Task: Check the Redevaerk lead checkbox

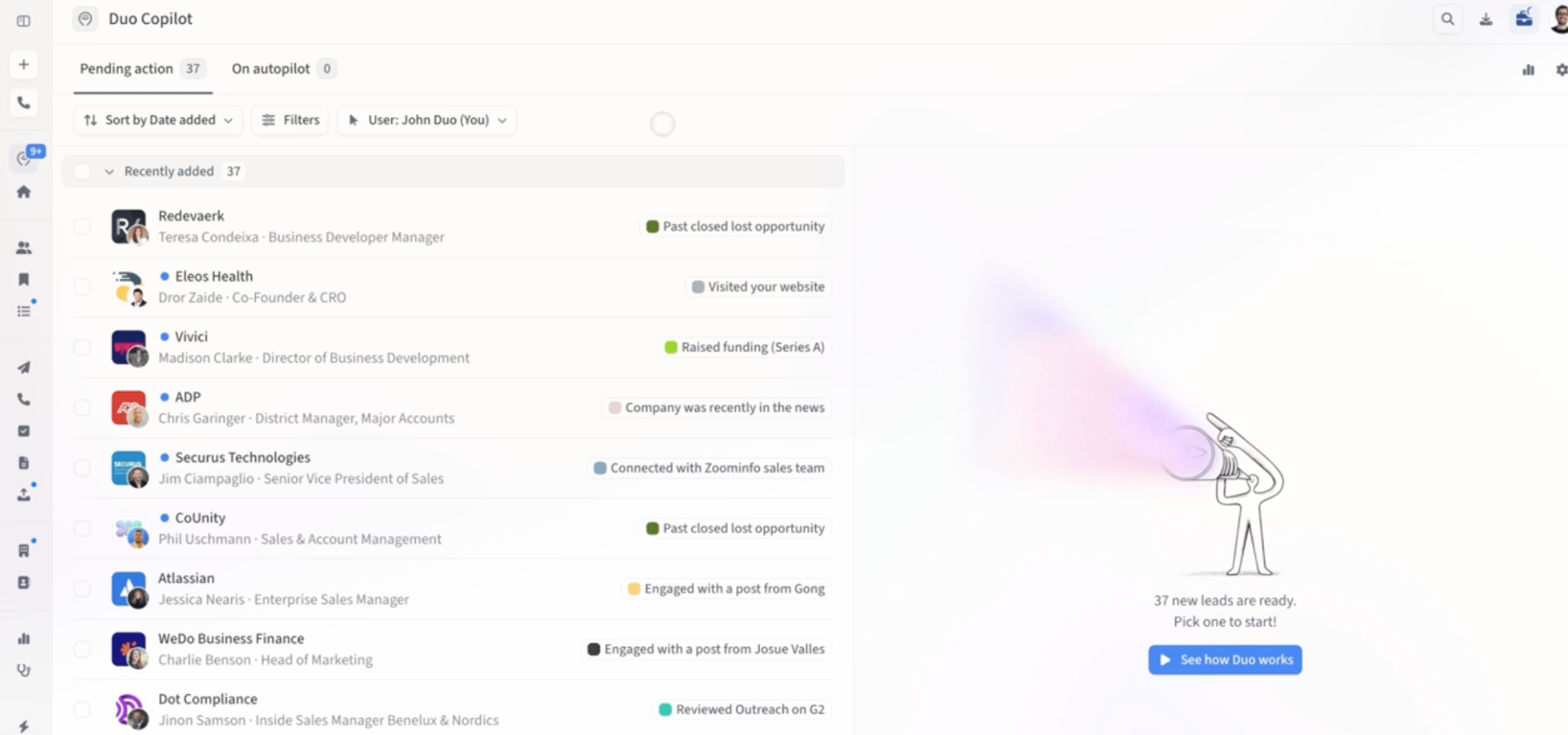Action: click(x=82, y=227)
